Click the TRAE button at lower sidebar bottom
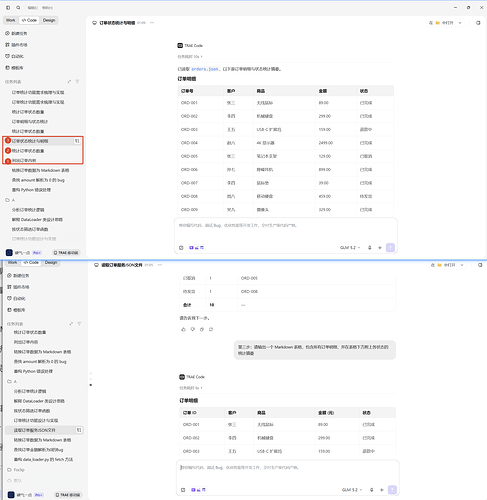Image resolution: width=487 pixels, height=500 pixels. [68, 495]
